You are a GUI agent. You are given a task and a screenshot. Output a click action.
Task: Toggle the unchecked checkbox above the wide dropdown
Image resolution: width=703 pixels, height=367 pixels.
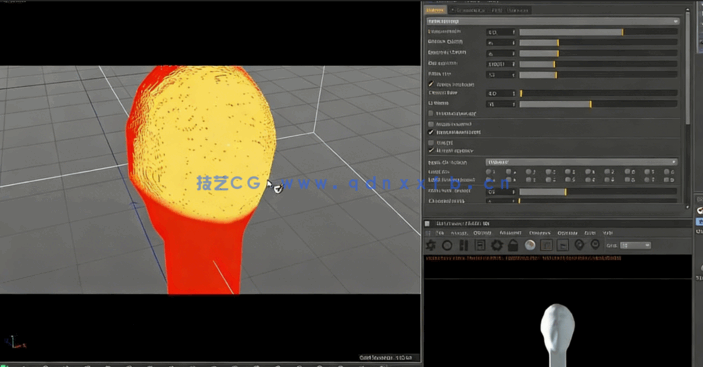point(431,142)
